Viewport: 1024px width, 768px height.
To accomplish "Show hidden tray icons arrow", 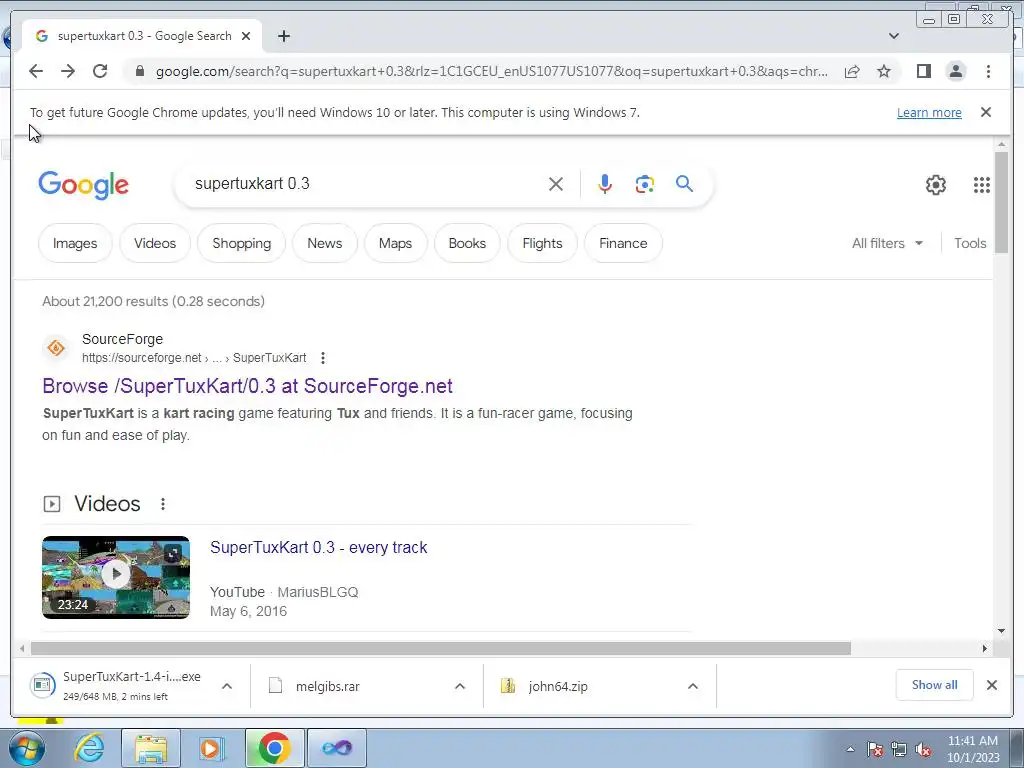I will click(850, 749).
